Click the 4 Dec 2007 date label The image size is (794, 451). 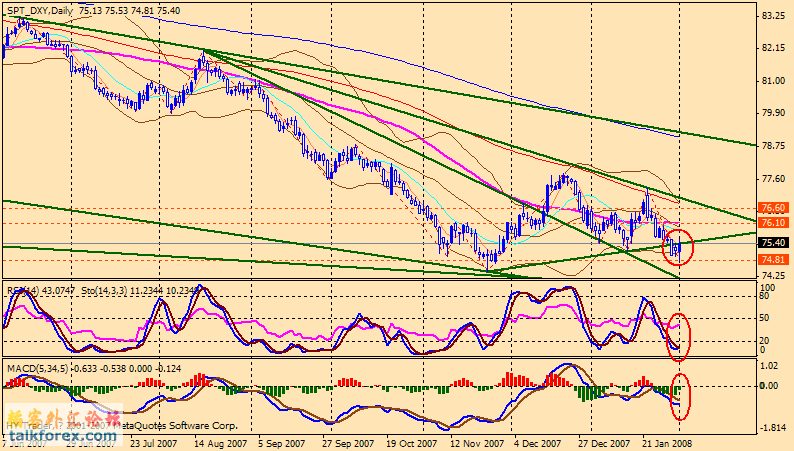(537, 443)
